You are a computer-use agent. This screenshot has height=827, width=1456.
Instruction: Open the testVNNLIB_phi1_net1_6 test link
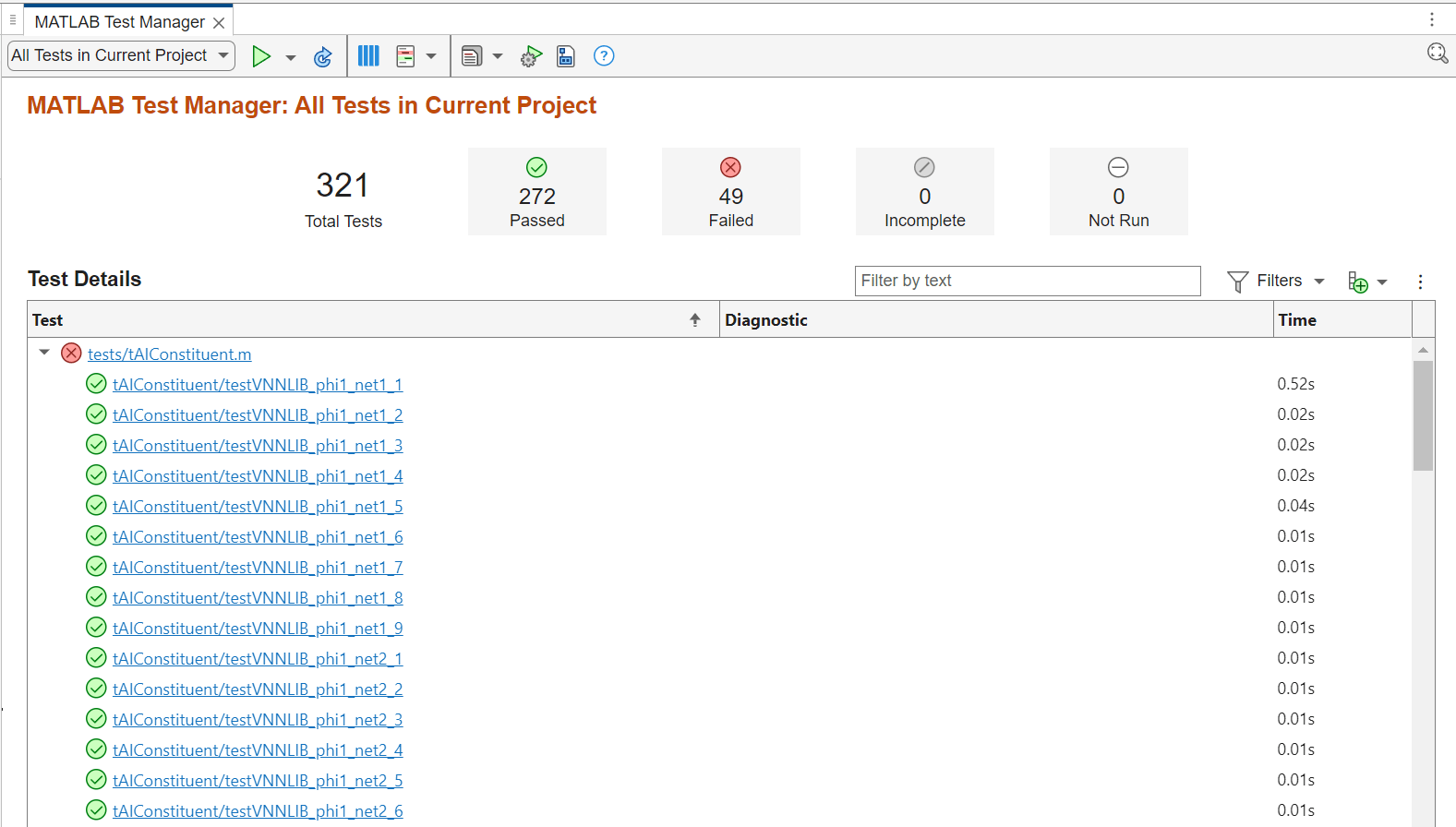click(x=258, y=537)
